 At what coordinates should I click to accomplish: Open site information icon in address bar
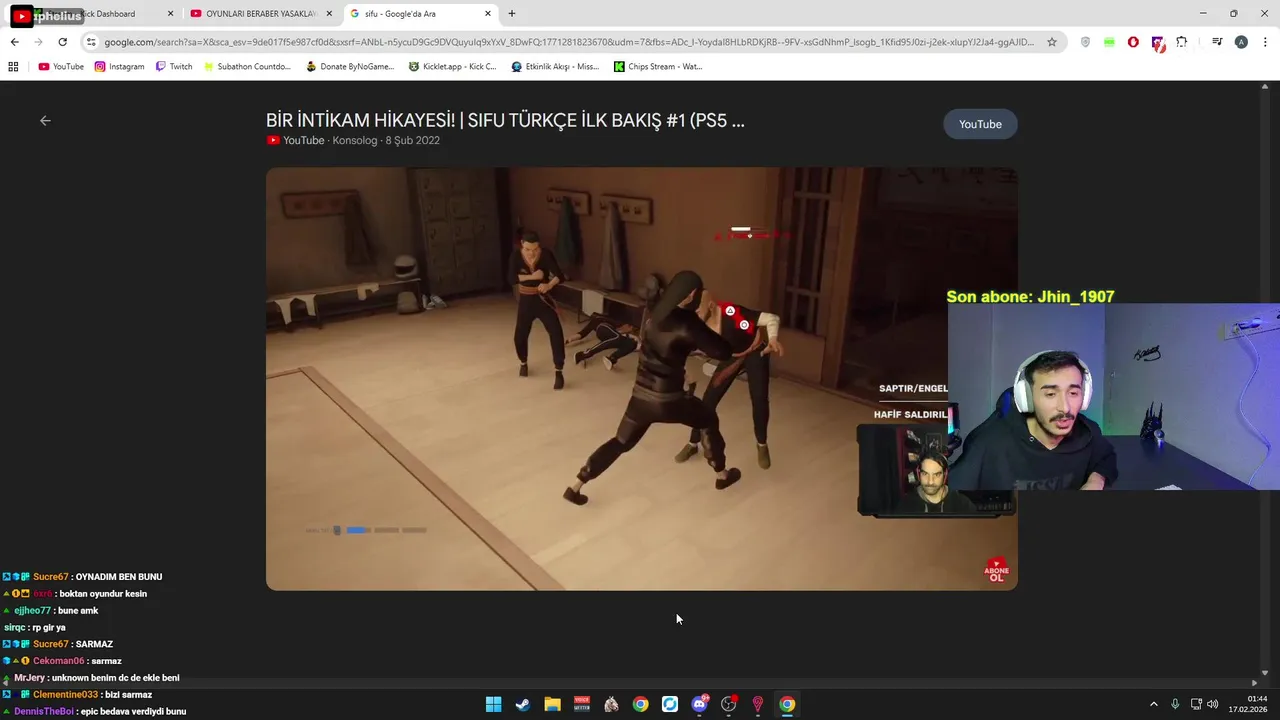(x=91, y=42)
